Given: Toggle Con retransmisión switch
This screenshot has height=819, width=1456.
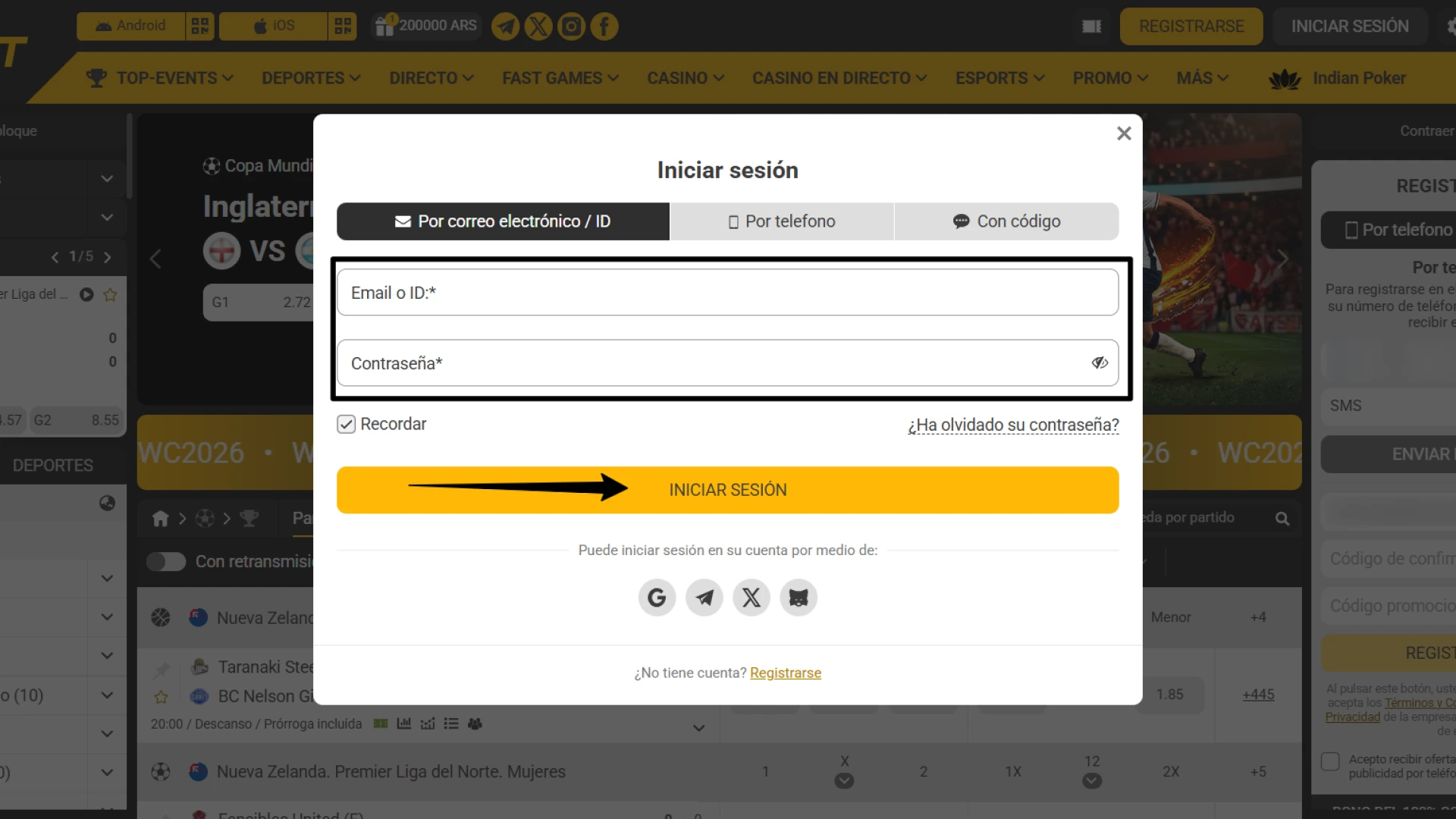Looking at the screenshot, I should coord(166,562).
